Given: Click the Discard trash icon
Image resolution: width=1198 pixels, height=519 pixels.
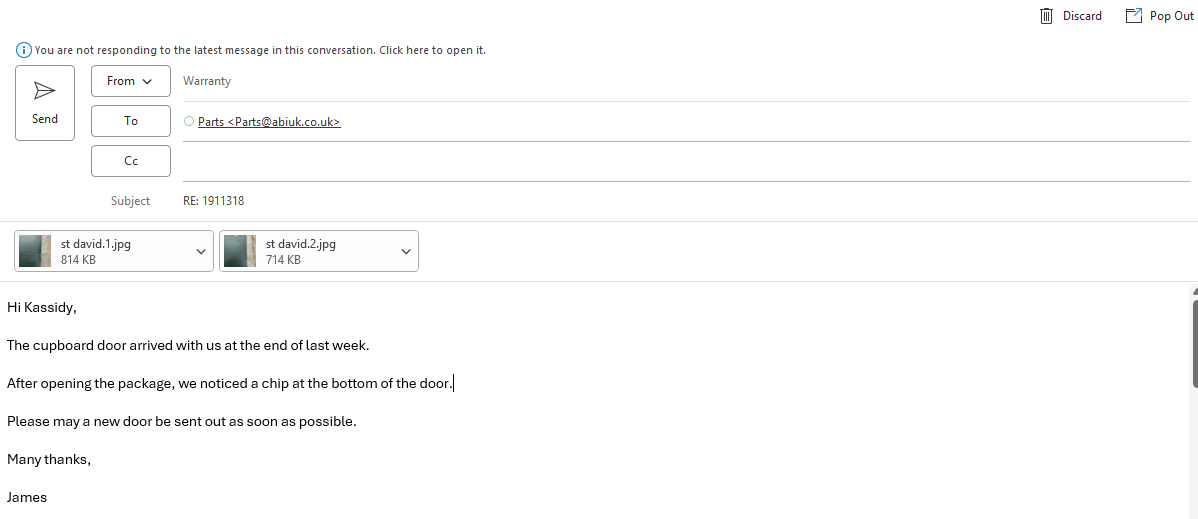Looking at the screenshot, I should pos(1047,16).
